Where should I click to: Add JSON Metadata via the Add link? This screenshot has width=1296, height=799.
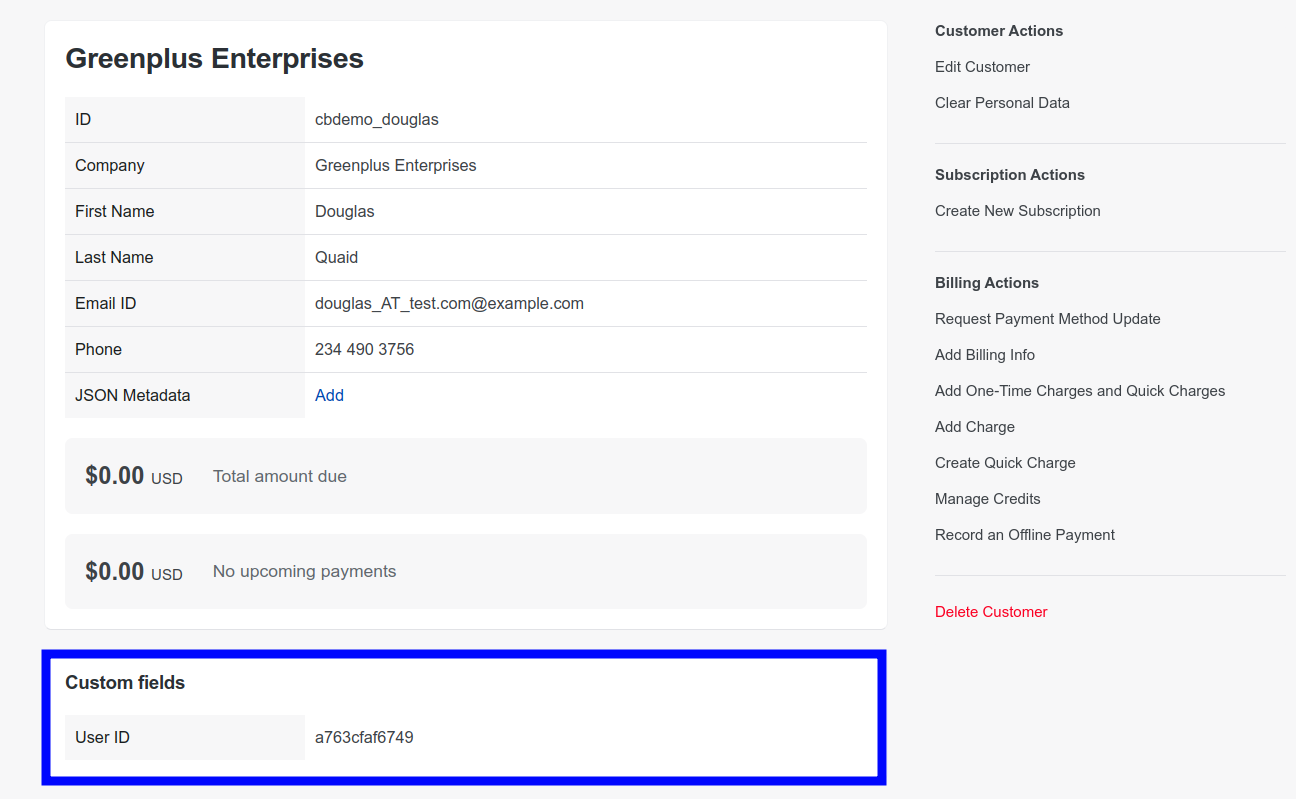tap(329, 396)
